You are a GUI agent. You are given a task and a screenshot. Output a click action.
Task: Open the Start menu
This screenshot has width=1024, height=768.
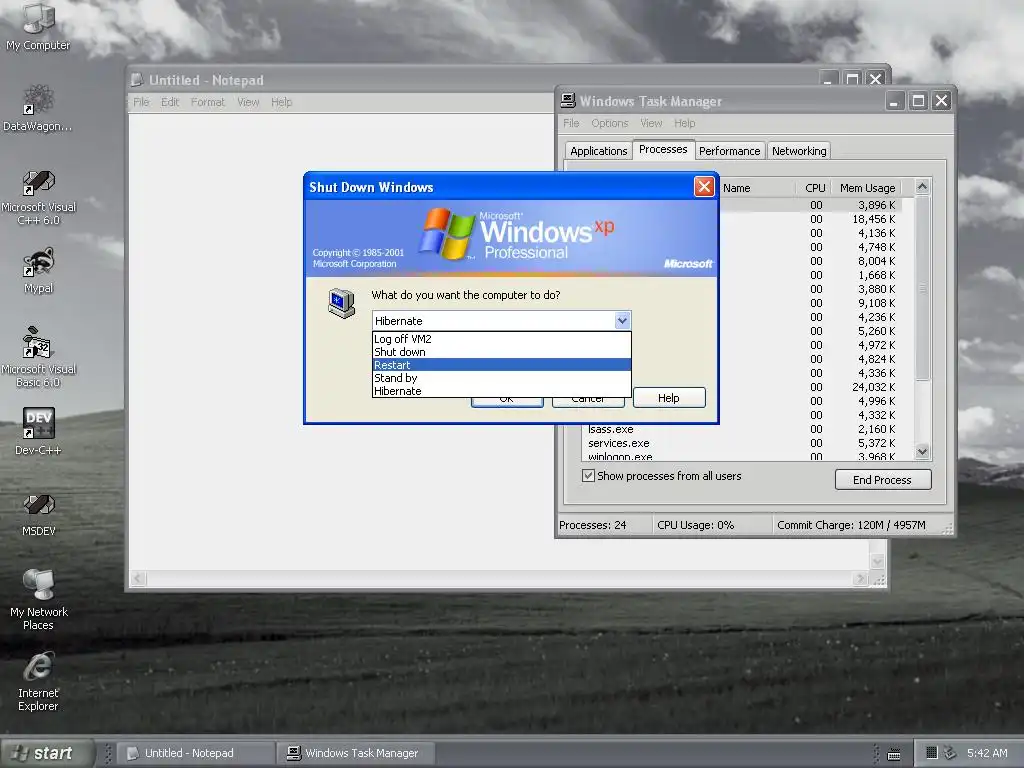[46, 753]
